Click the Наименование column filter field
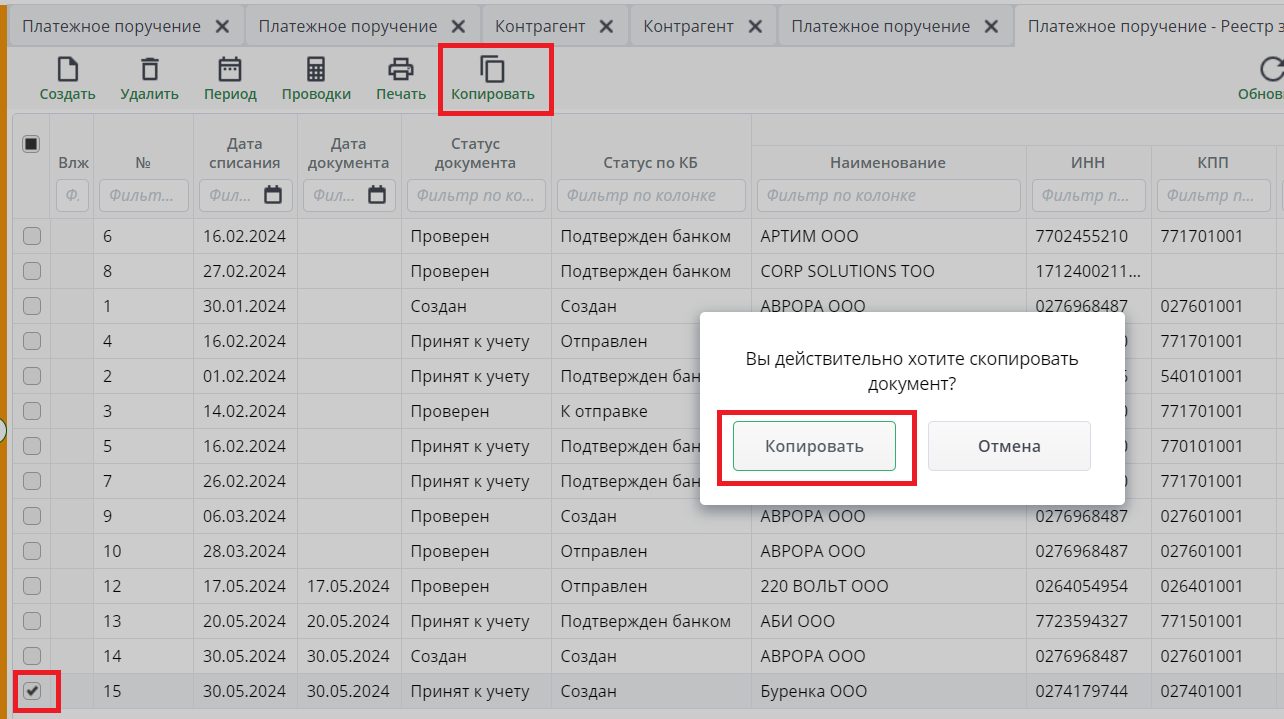 tap(888, 195)
